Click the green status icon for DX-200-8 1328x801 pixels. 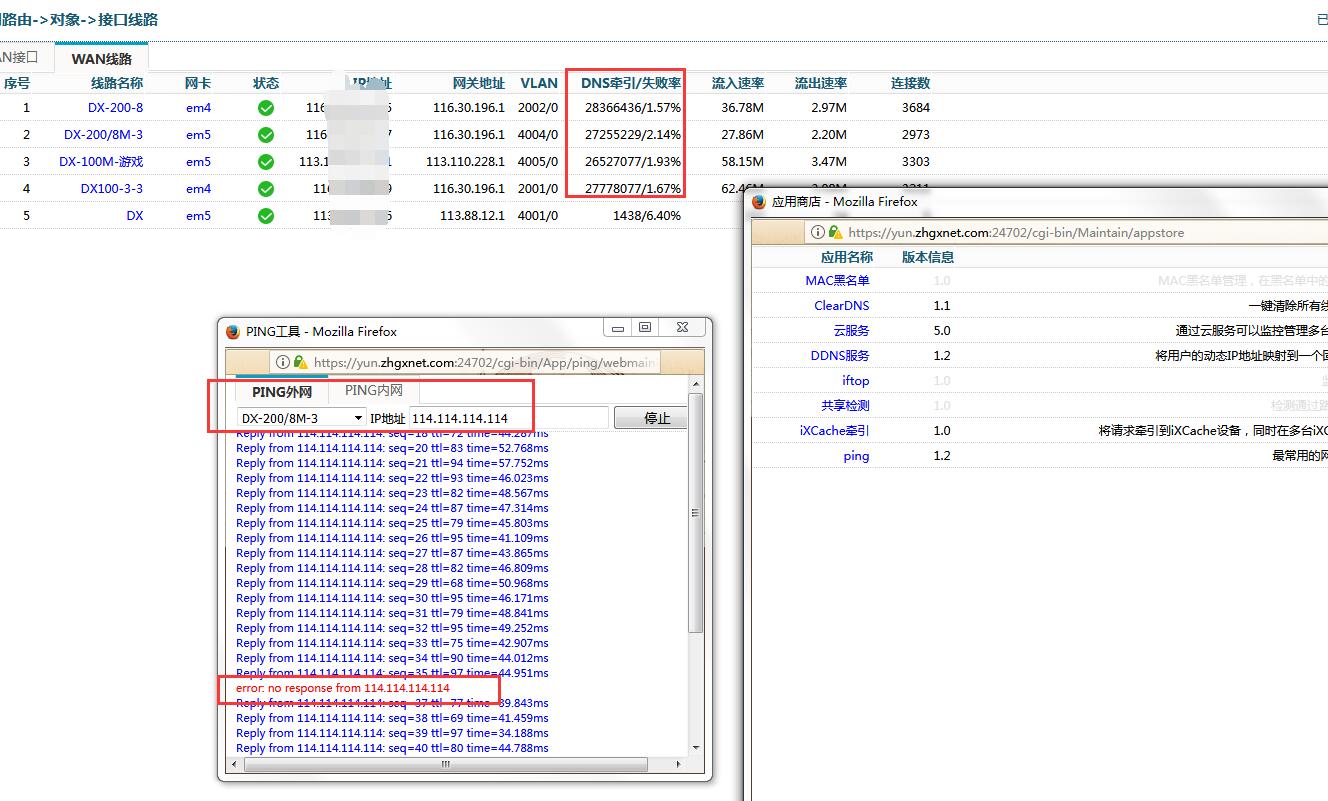(x=266, y=108)
